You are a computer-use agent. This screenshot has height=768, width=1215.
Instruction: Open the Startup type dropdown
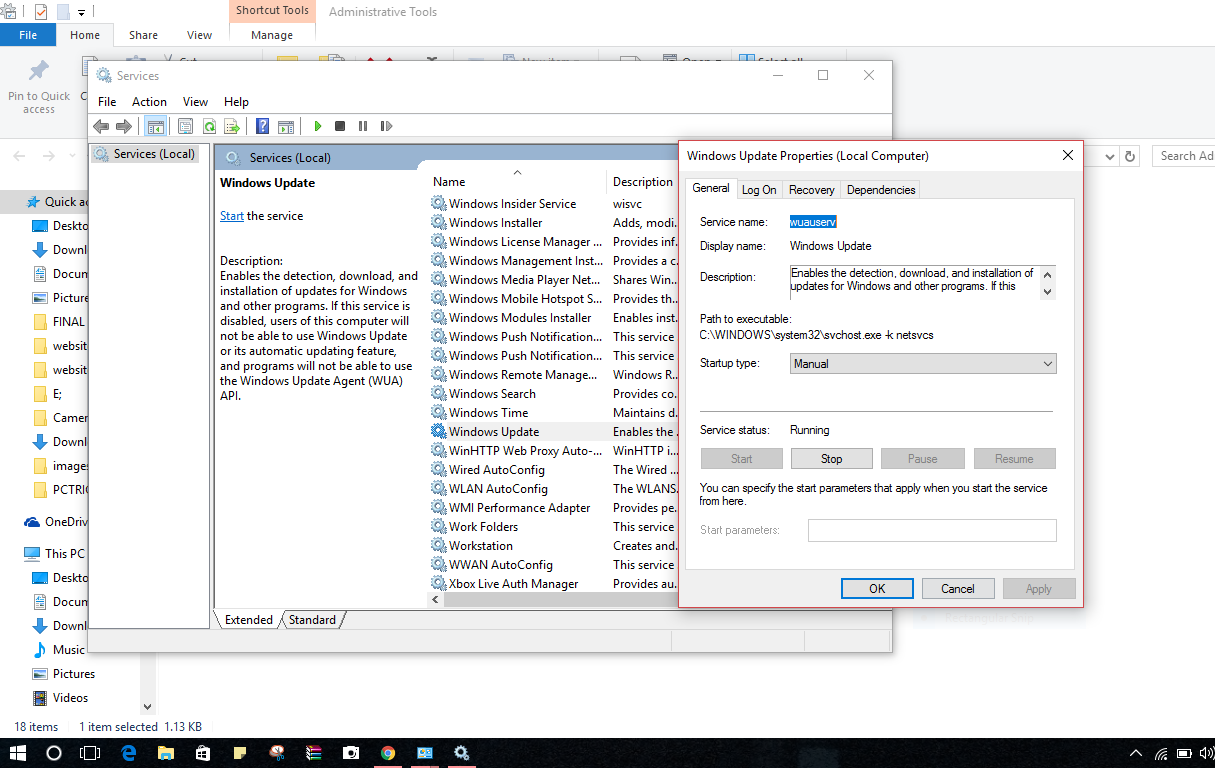923,364
